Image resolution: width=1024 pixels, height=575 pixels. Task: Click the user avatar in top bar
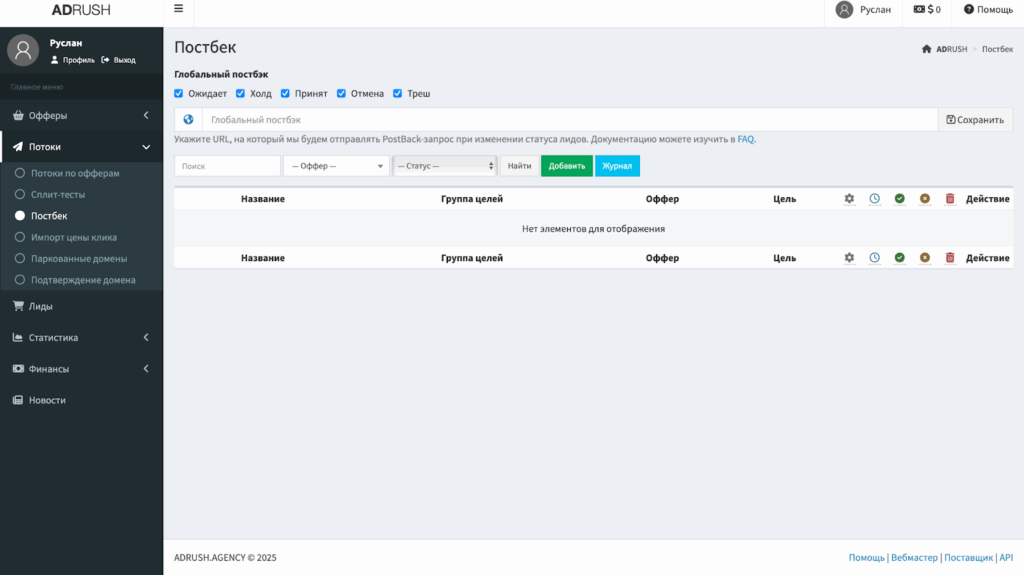(844, 10)
